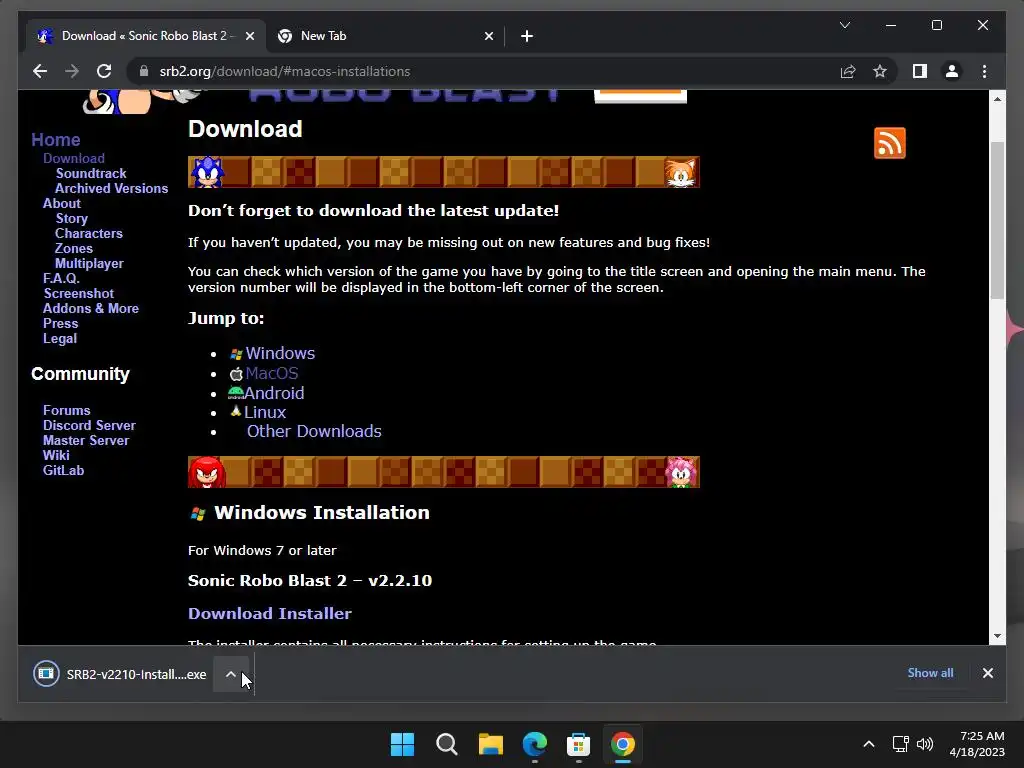Reload the current page
The width and height of the screenshot is (1024, 768).
tap(104, 71)
